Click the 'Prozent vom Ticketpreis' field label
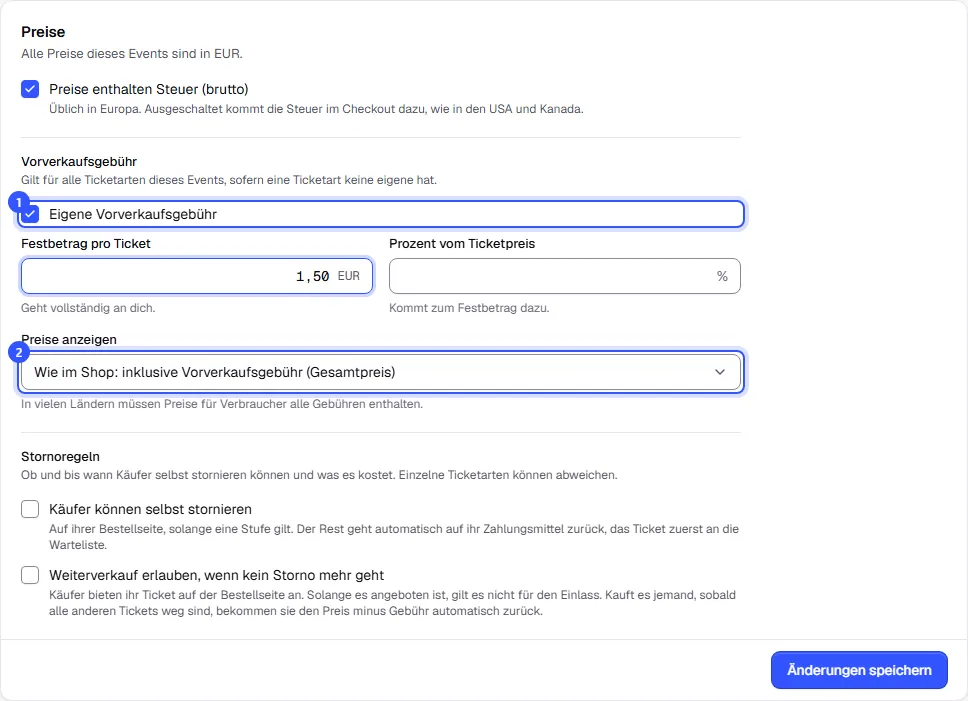Image resolution: width=968 pixels, height=701 pixels. 462,244
